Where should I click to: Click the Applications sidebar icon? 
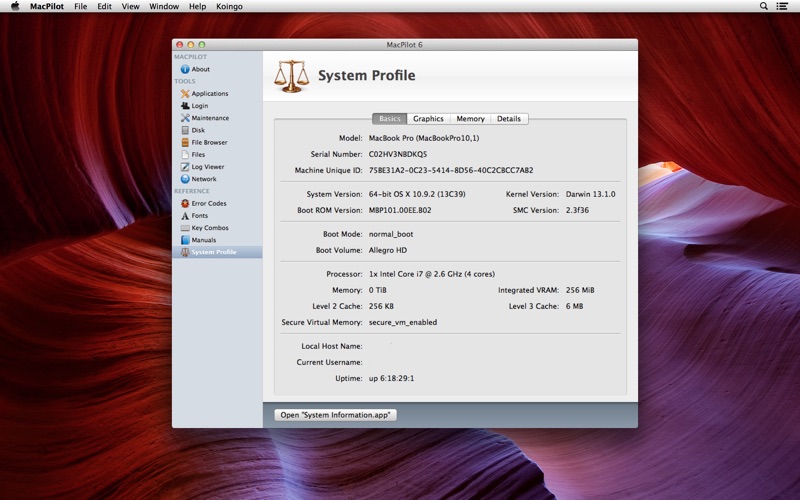[x=185, y=93]
